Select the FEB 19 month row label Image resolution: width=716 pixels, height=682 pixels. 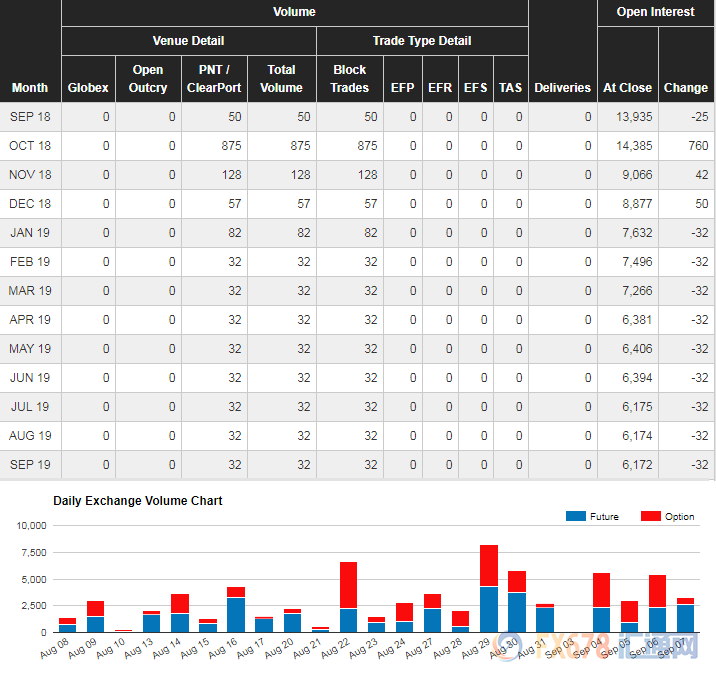tap(30, 262)
